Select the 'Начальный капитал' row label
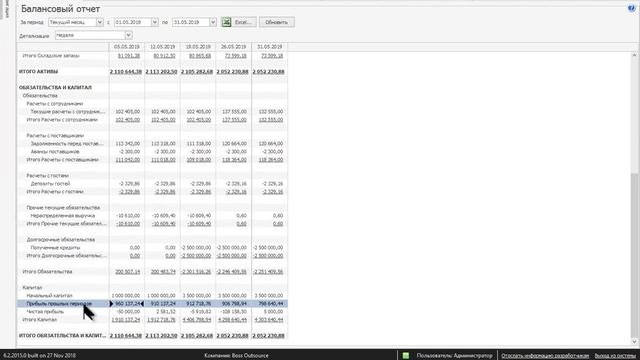640x360 pixels. point(49,296)
